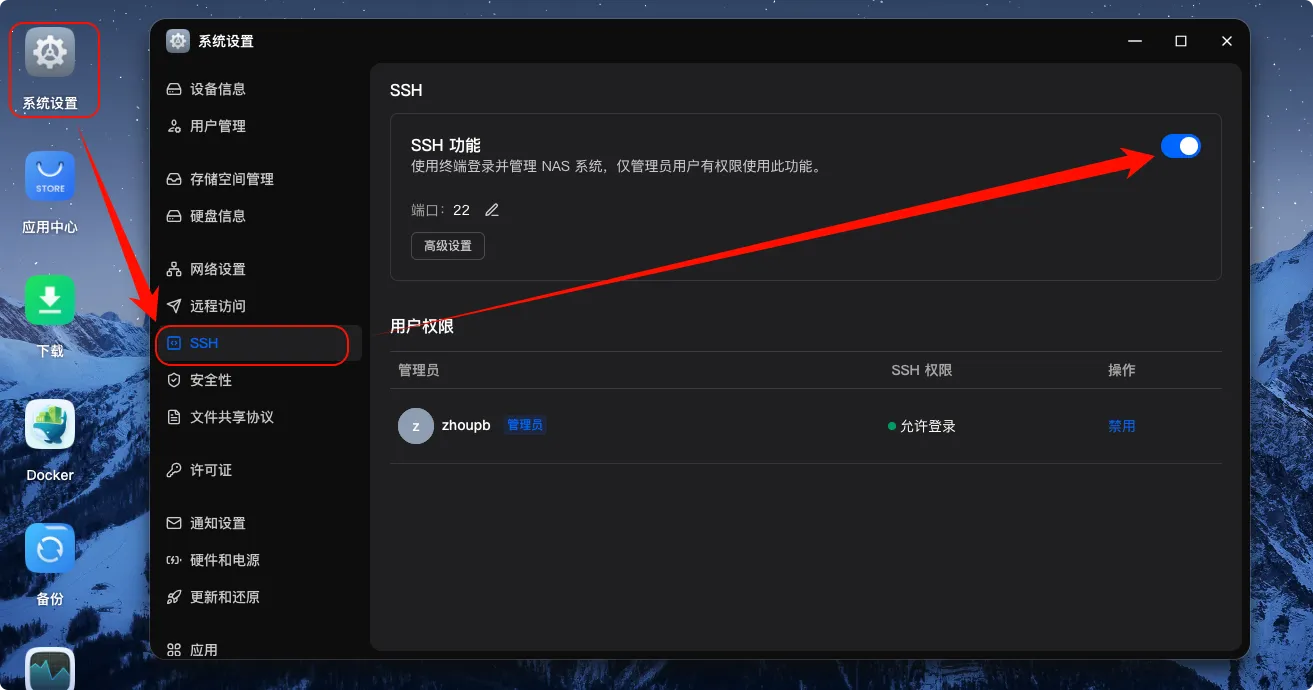This screenshot has height=690, width=1313.
Task: Click the 应用 grid icon at sidebar bottom
Action: point(174,649)
